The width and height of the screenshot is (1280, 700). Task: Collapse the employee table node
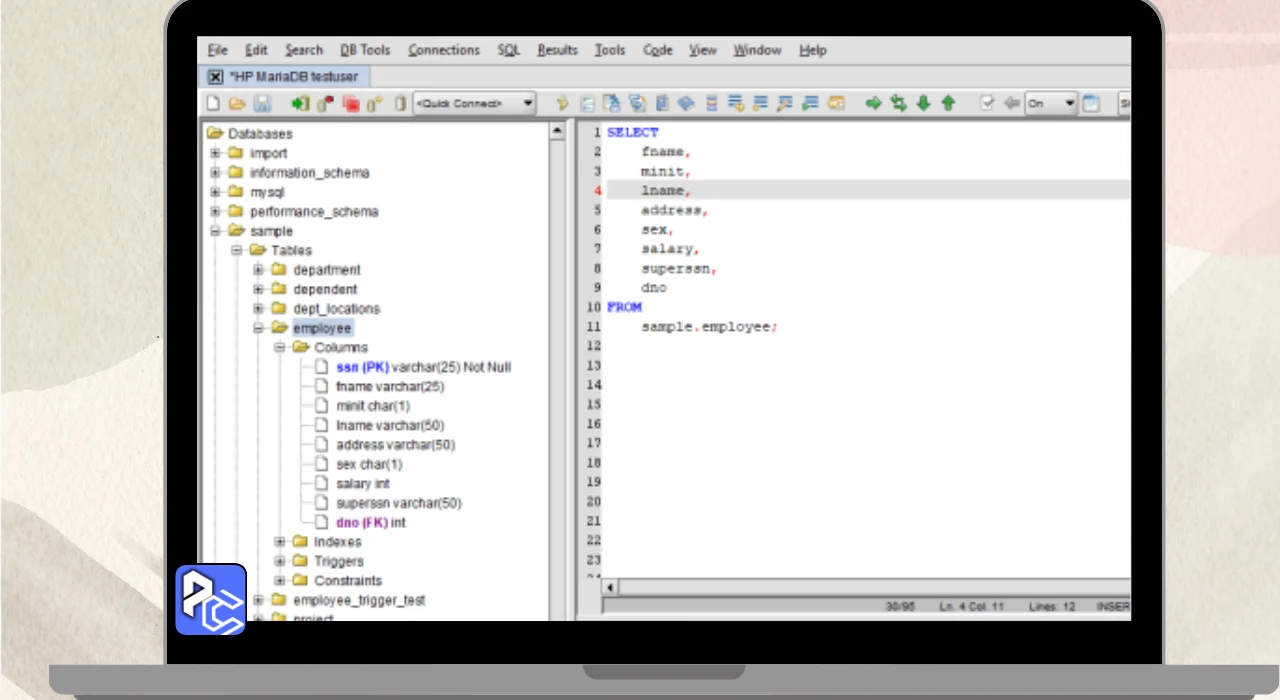point(258,328)
